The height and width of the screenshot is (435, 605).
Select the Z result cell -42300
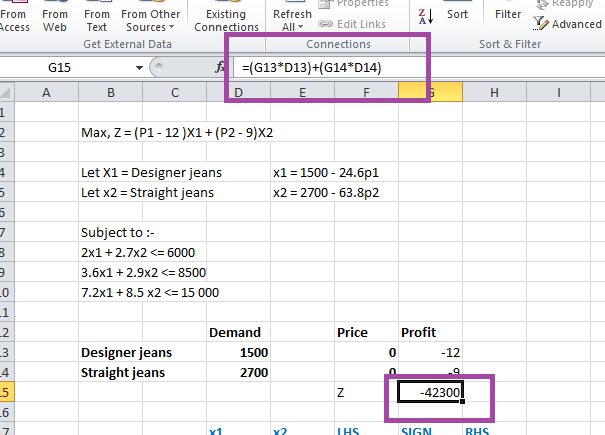431,393
